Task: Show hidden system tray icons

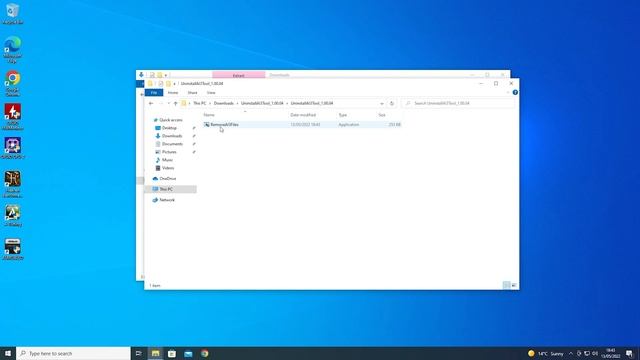Action: (571, 353)
